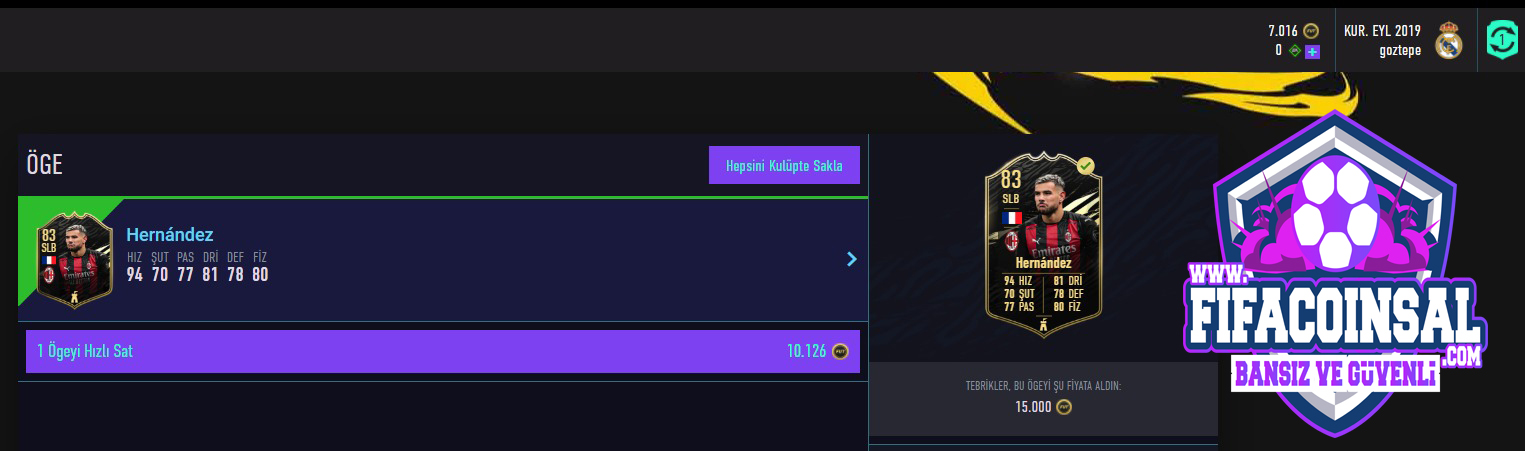Image resolution: width=1525 pixels, height=451 pixels.
Task: Click the ÖGE section header
Action: pyautogui.click(x=45, y=165)
